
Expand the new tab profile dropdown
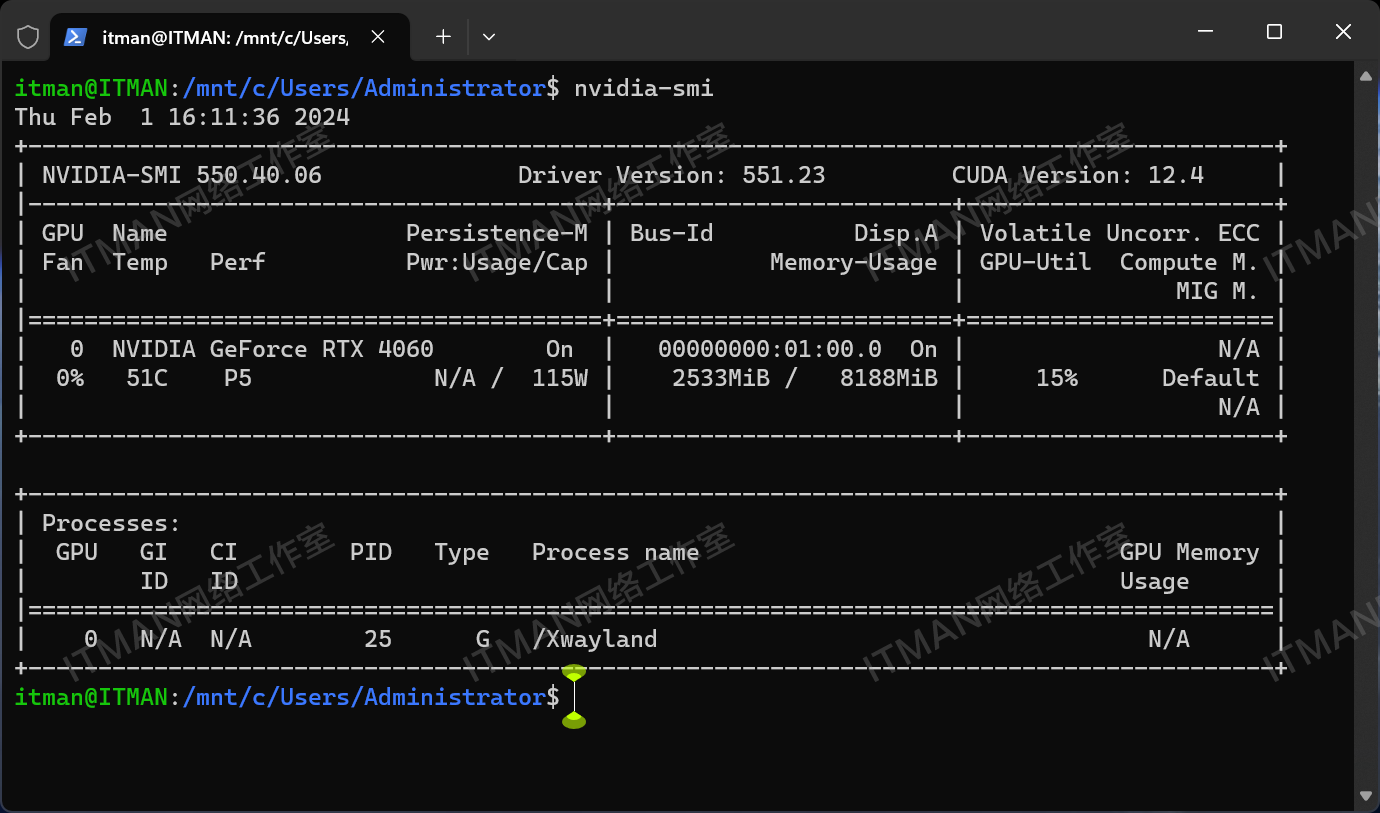click(x=489, y=37)
